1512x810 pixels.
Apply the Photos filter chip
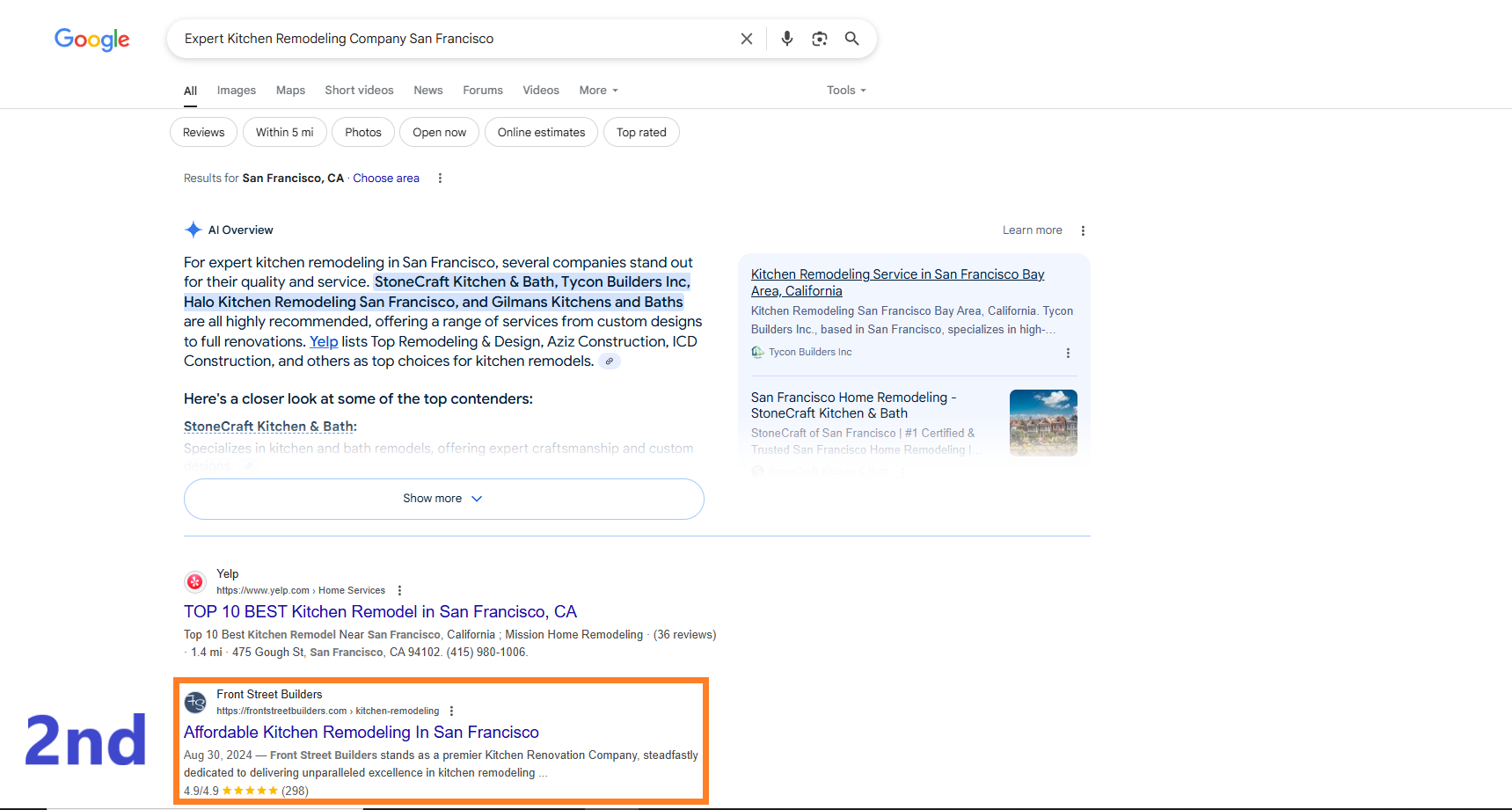(363, 132)
